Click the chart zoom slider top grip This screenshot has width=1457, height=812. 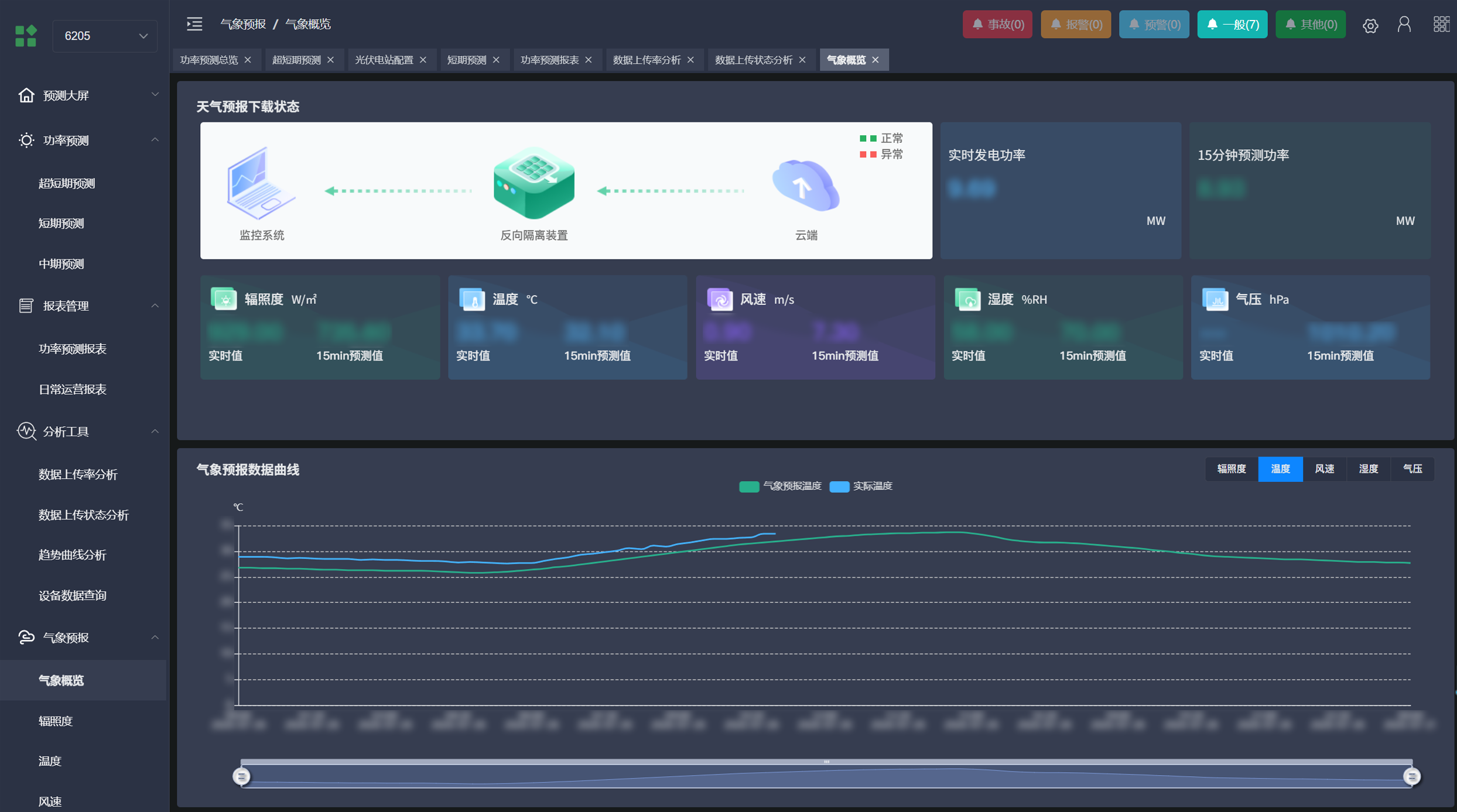(x=826, y=762)
